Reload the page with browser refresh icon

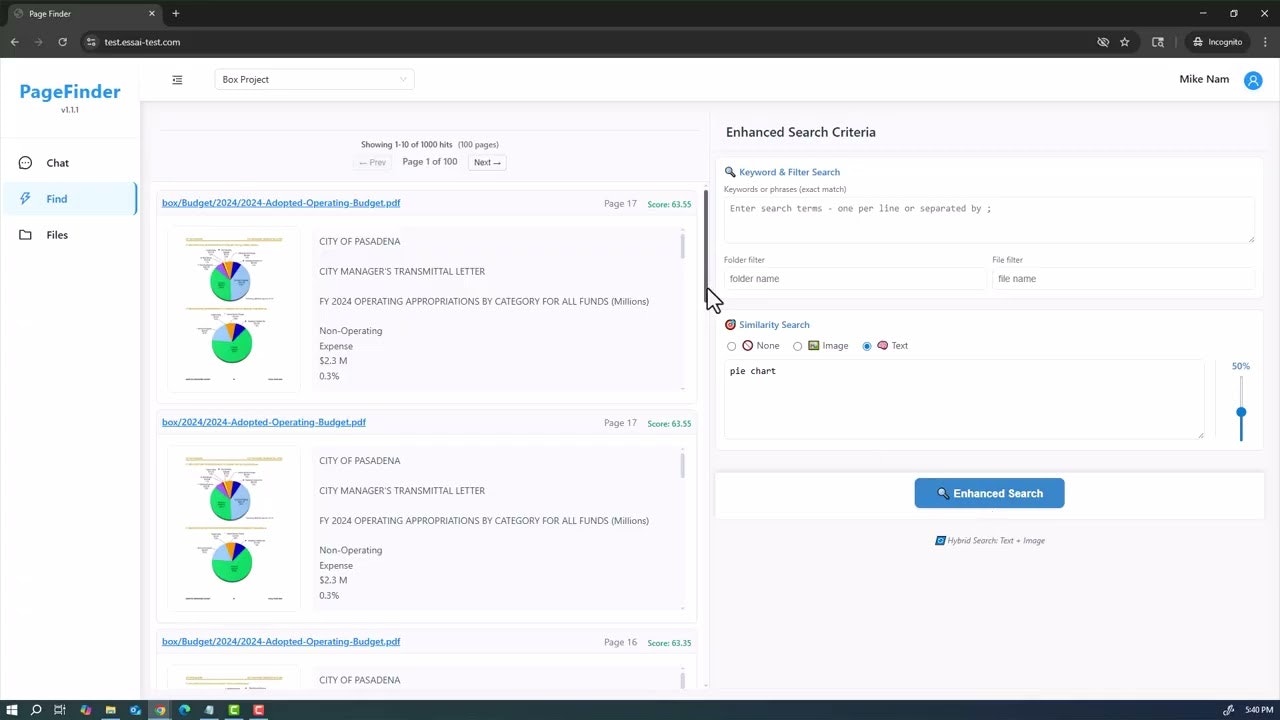click(x=62, y=42)
